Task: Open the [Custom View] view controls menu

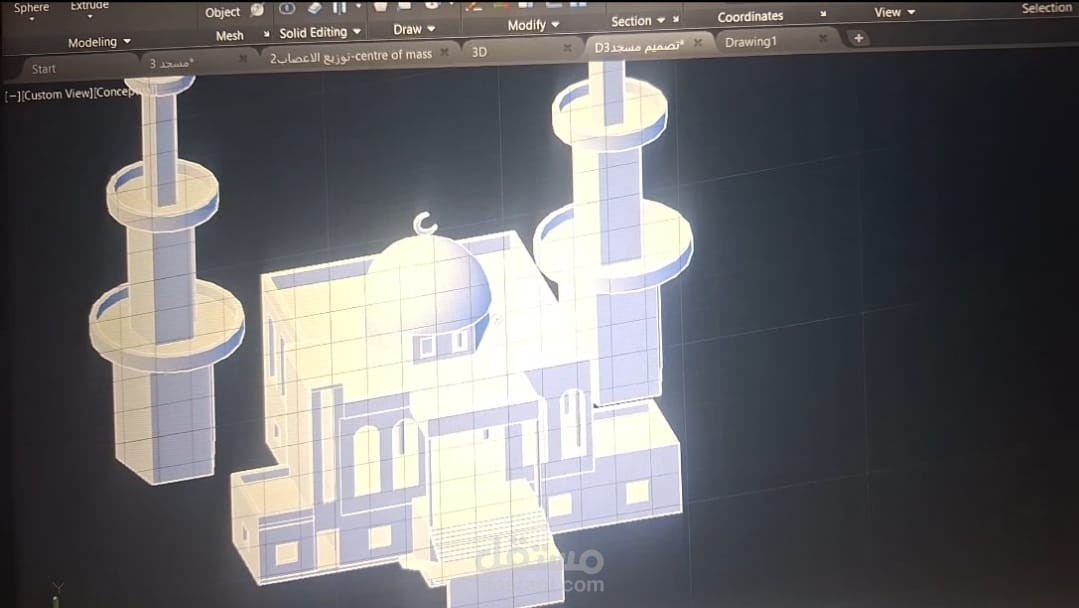Action: coord(57,94)
